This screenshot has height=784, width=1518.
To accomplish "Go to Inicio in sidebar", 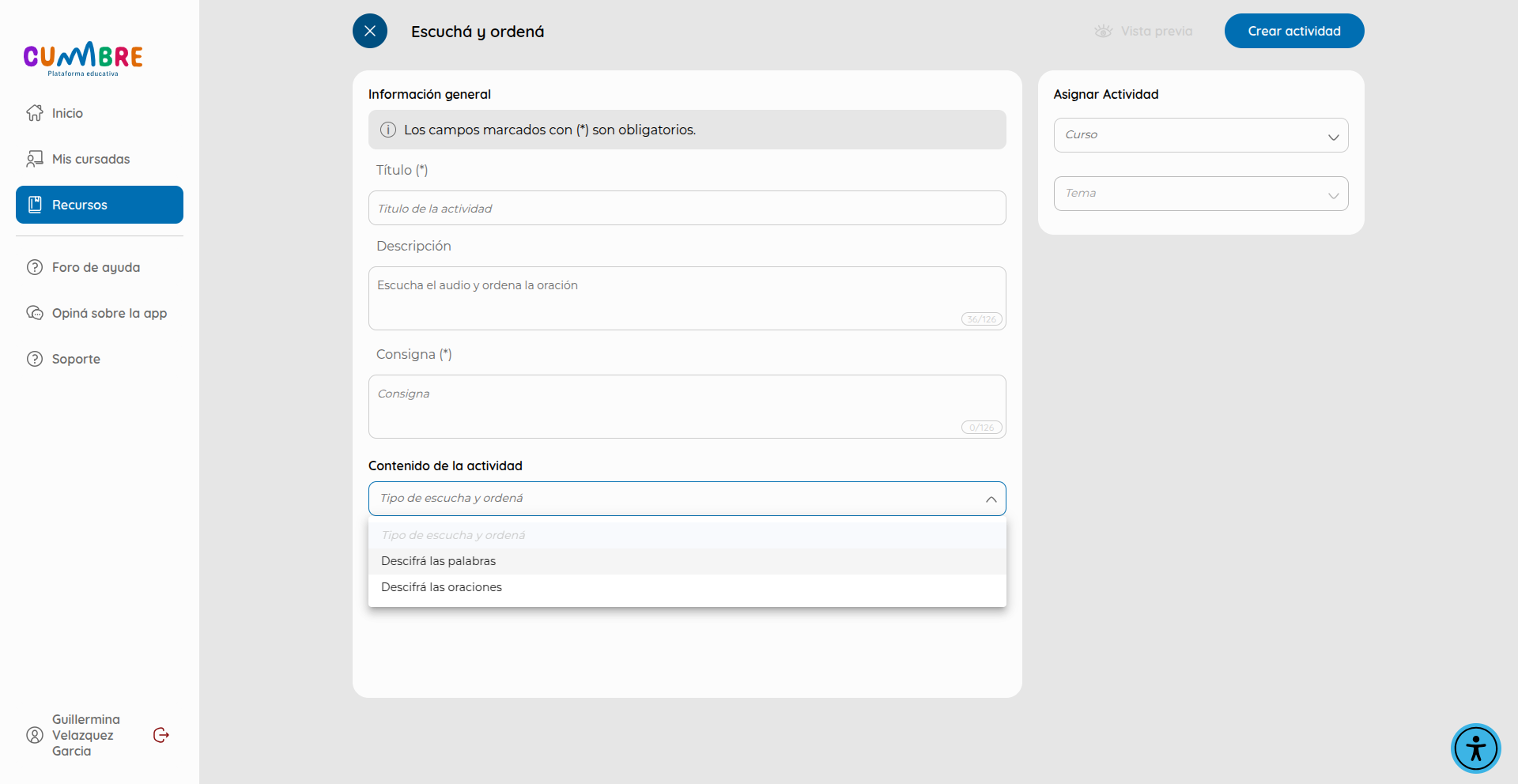I will (x=100, y=113).
